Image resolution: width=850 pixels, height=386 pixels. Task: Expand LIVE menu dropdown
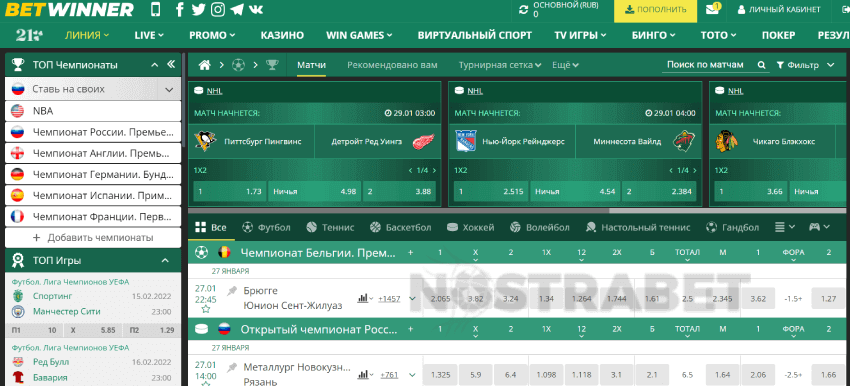[x=149, y=35]
